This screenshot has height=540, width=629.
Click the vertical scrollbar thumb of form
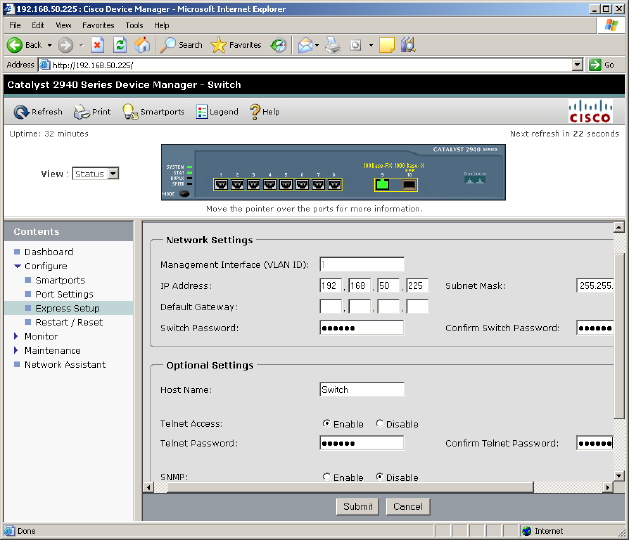[x=619, y=336]
